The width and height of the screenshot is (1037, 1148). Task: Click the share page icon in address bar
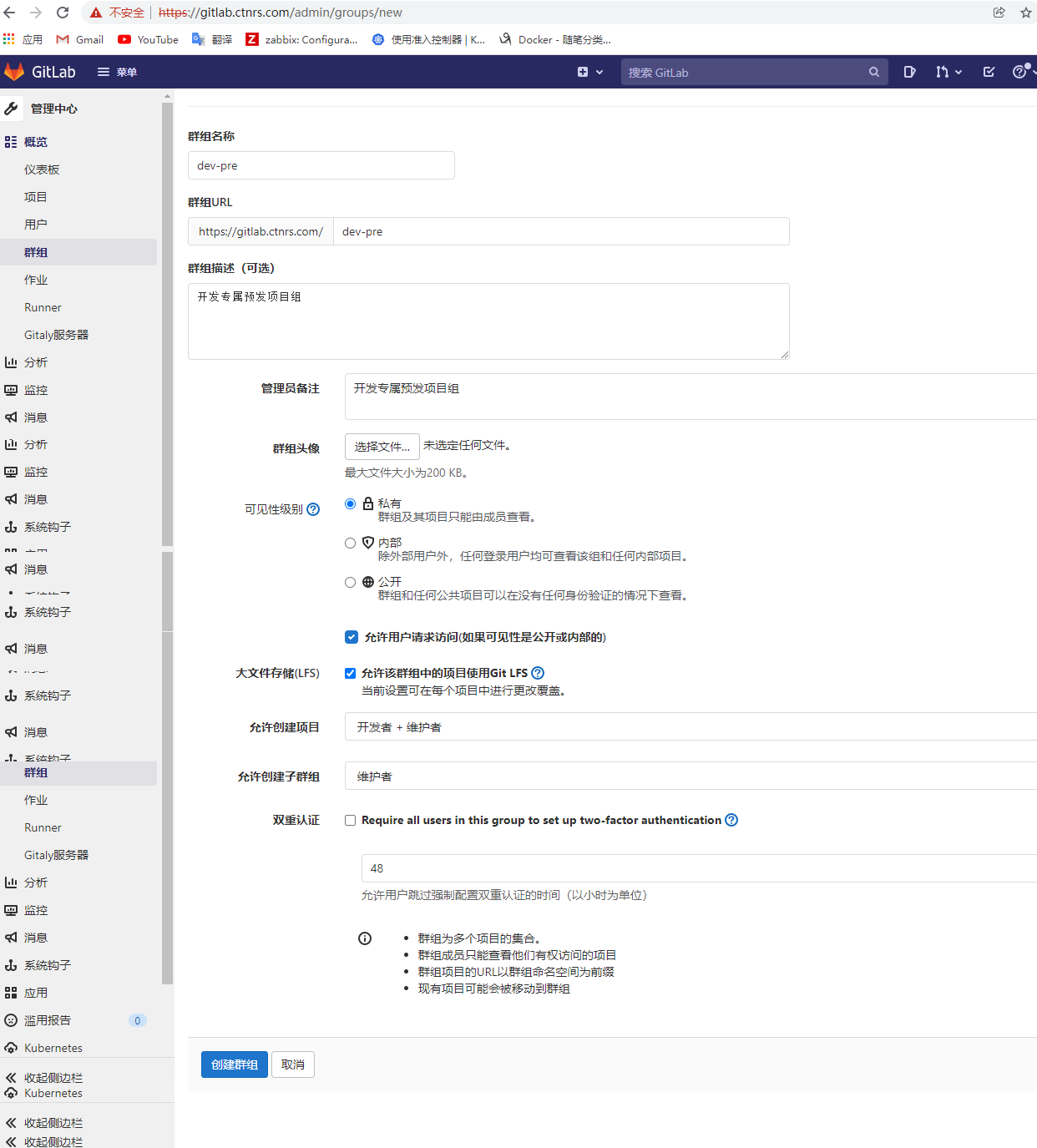(x=999, y=13)
